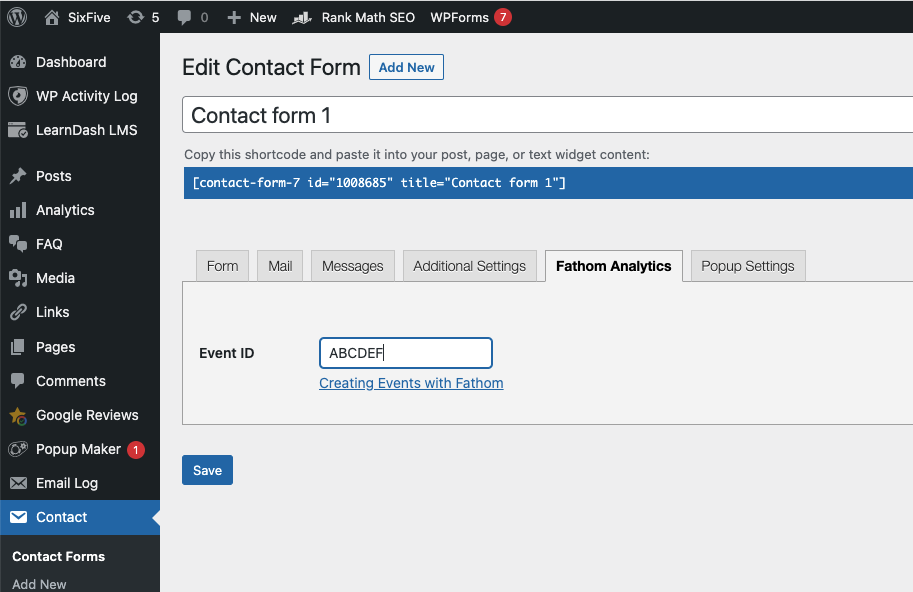Viewport: 913px width, 592px height.
Task: Click the Email Log envelope icon
Action: (x=18, y=483)
